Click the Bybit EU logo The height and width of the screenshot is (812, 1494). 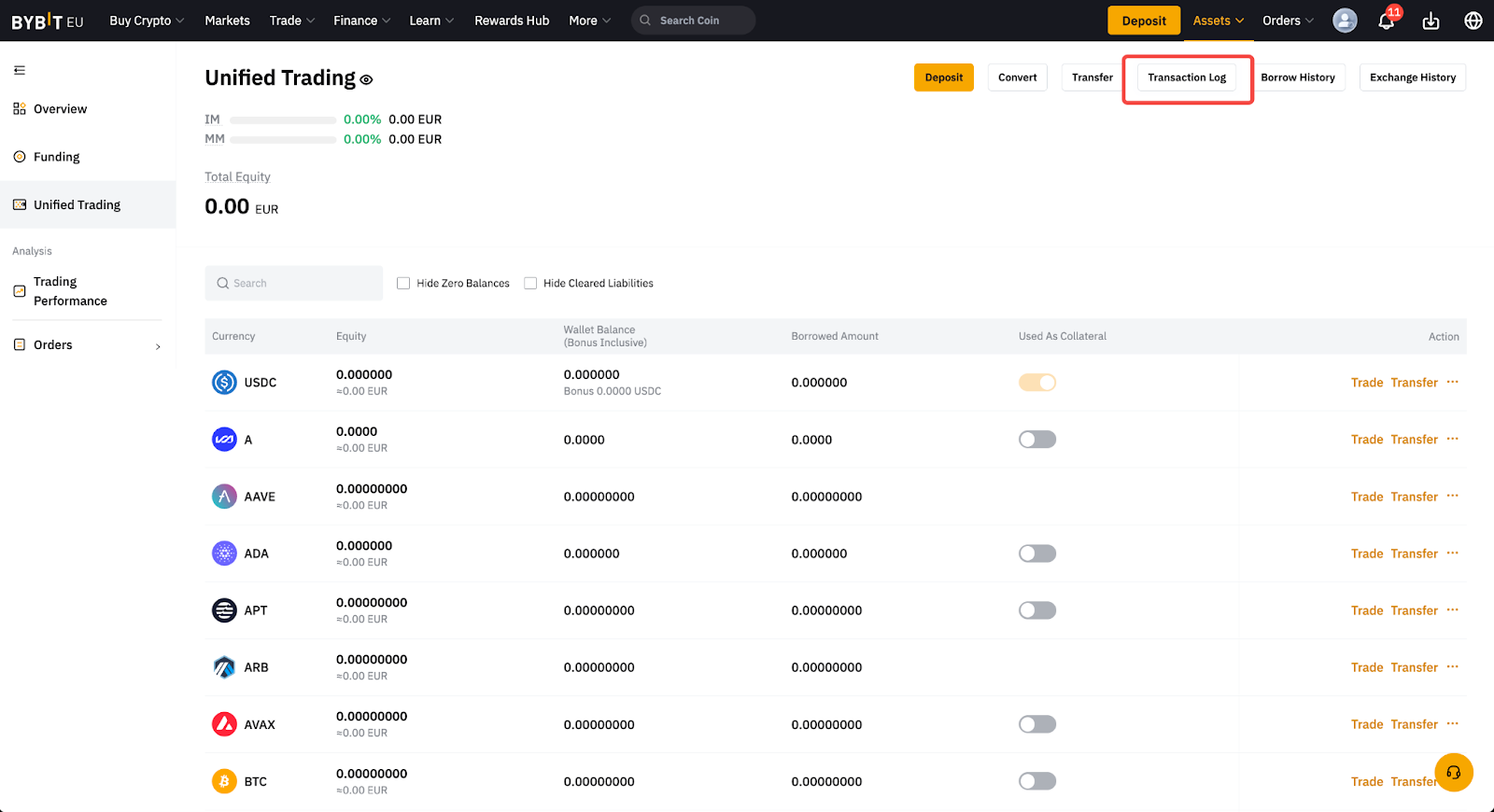48,21
